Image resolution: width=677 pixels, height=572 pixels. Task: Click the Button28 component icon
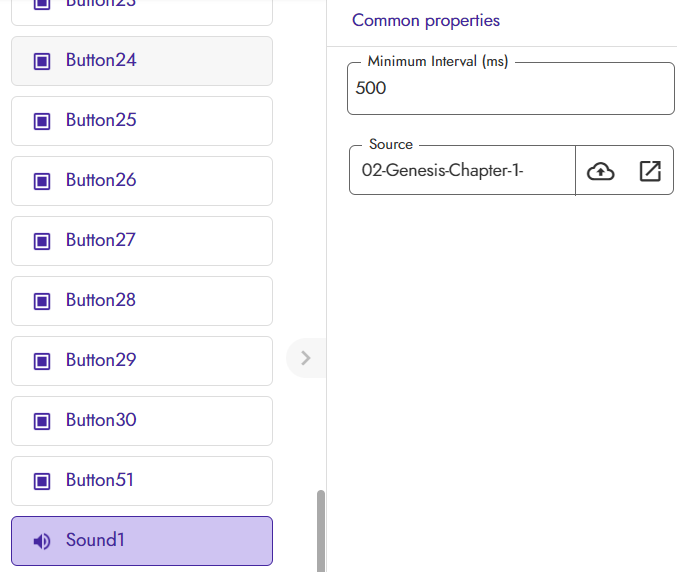click(x=42, y=301)
